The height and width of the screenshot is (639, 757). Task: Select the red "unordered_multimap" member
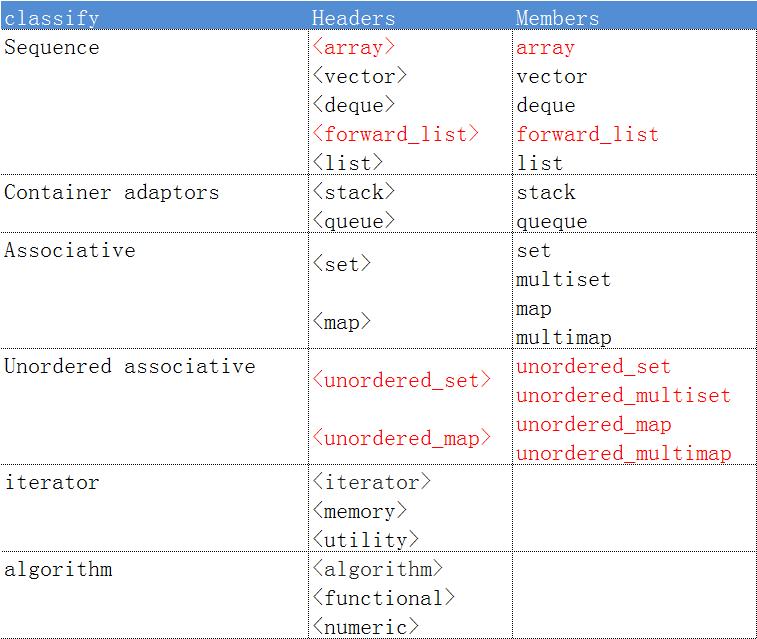(623, 453)
